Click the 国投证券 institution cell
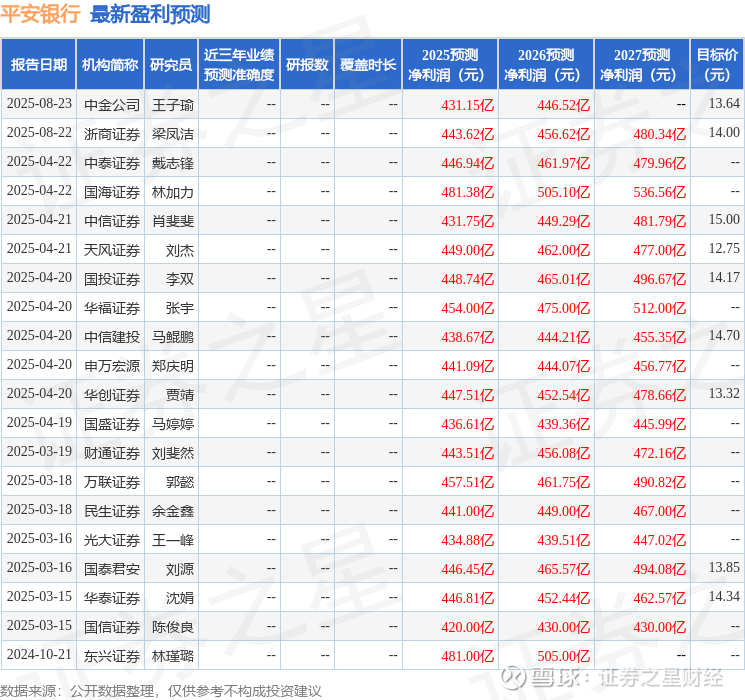 [112, 279]
